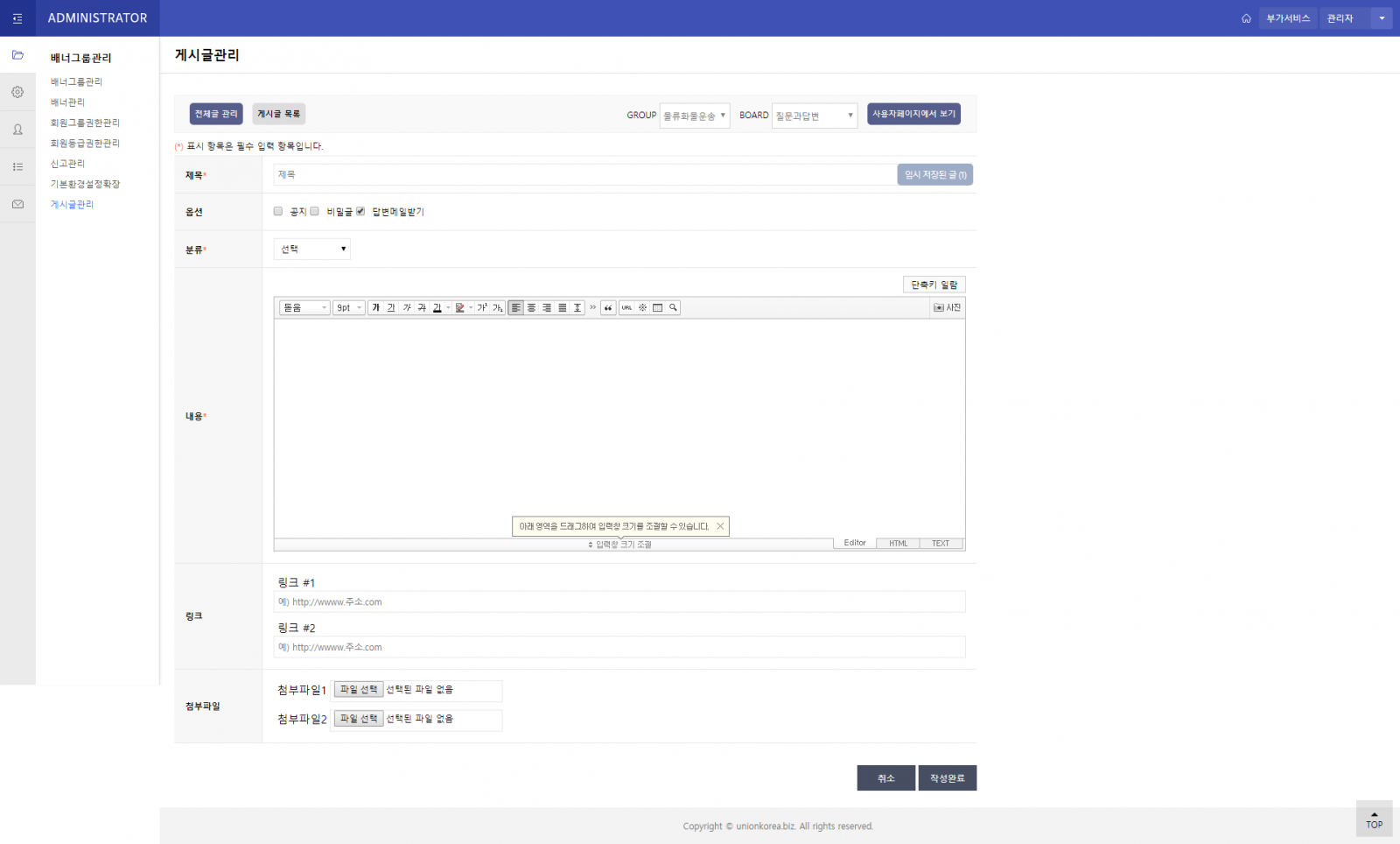1400x844 pixels.
Task: Open the list section icon in sidebar
Action: point(17,166)
